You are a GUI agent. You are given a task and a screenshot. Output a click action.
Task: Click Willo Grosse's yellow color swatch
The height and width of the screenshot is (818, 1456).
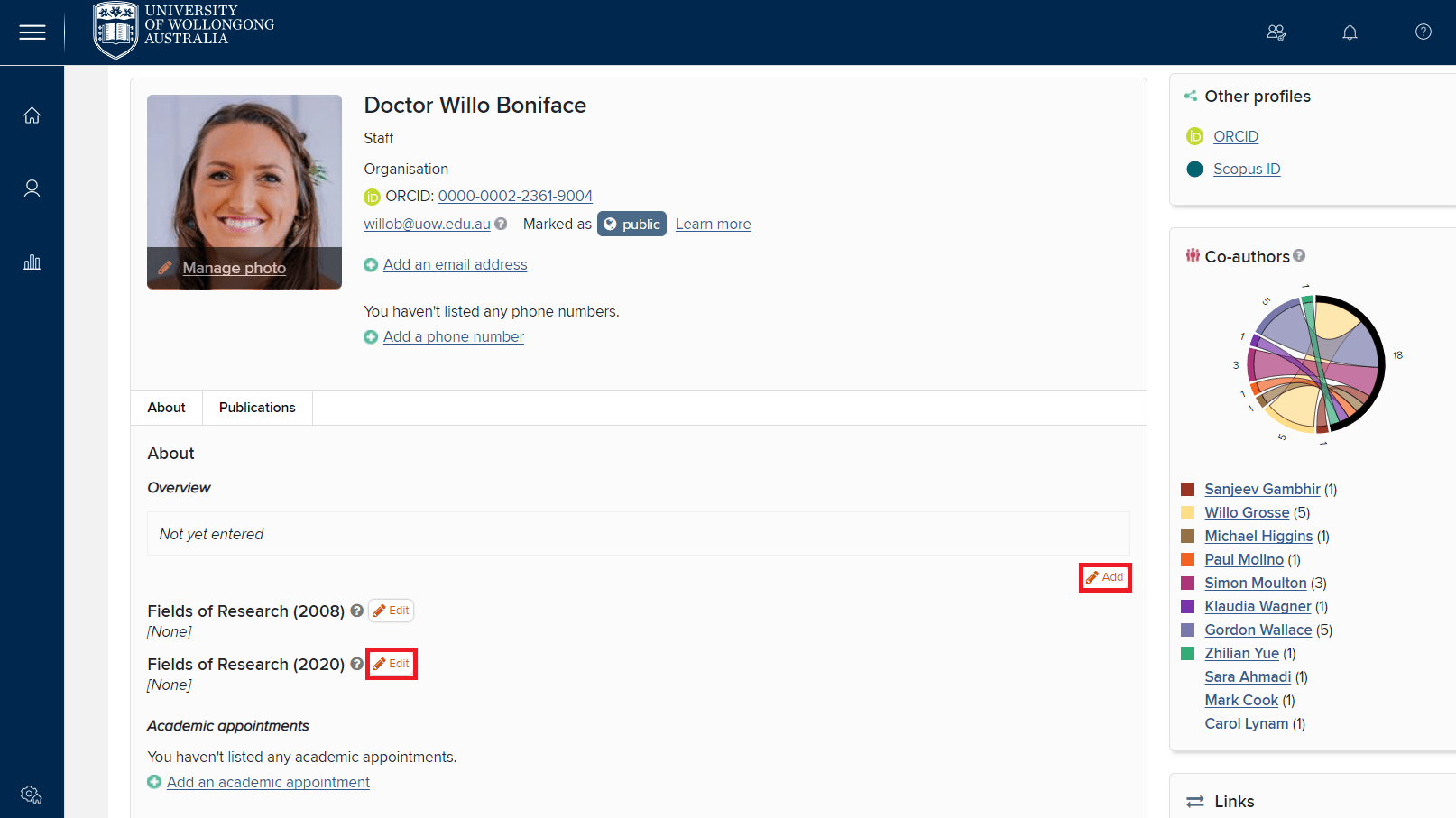[1188, 512]
